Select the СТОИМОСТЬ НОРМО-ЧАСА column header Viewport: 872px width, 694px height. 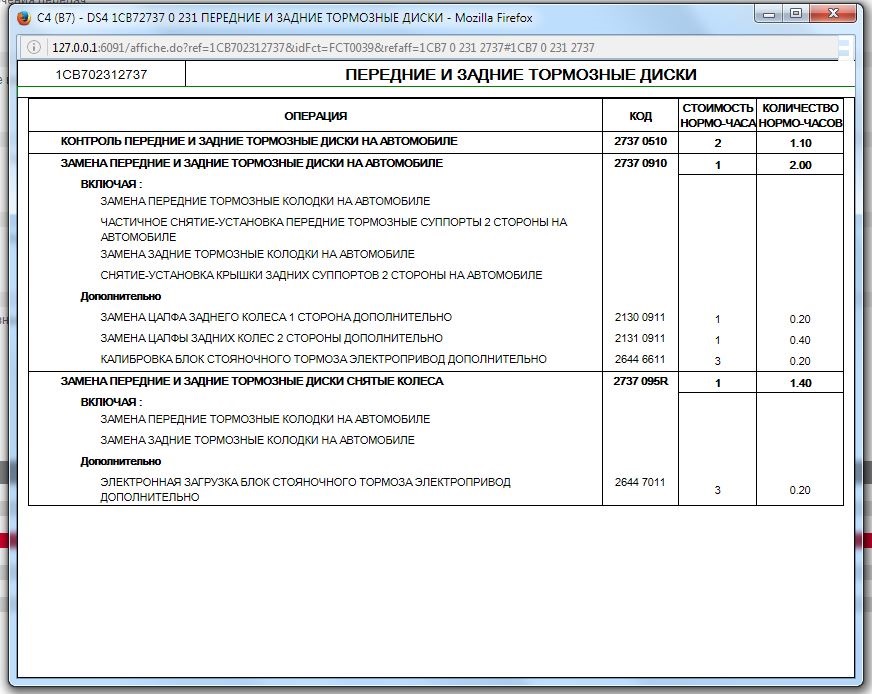tap(716, 115)
